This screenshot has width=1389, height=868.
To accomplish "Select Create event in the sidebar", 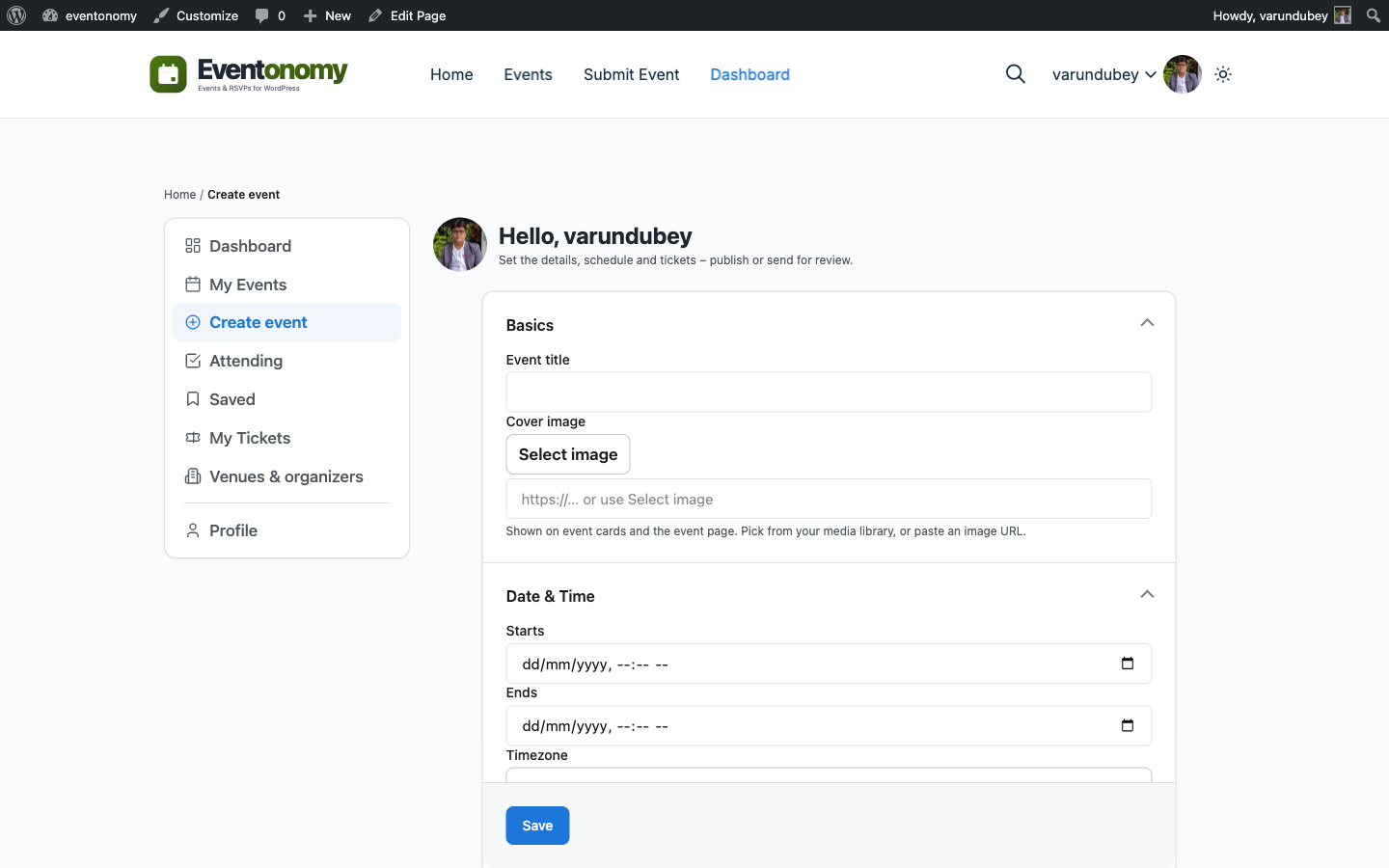I will click(x=286, y=322).
